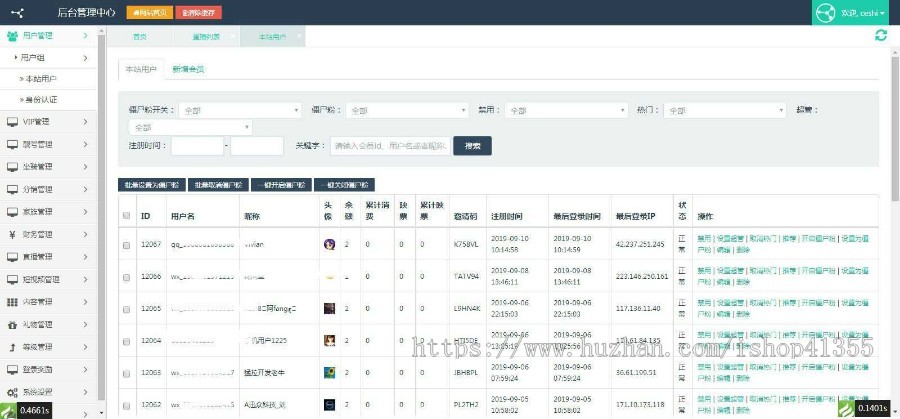Click 禁用 link in user 12067 row

pyautogui.click(x=704, y=238)
